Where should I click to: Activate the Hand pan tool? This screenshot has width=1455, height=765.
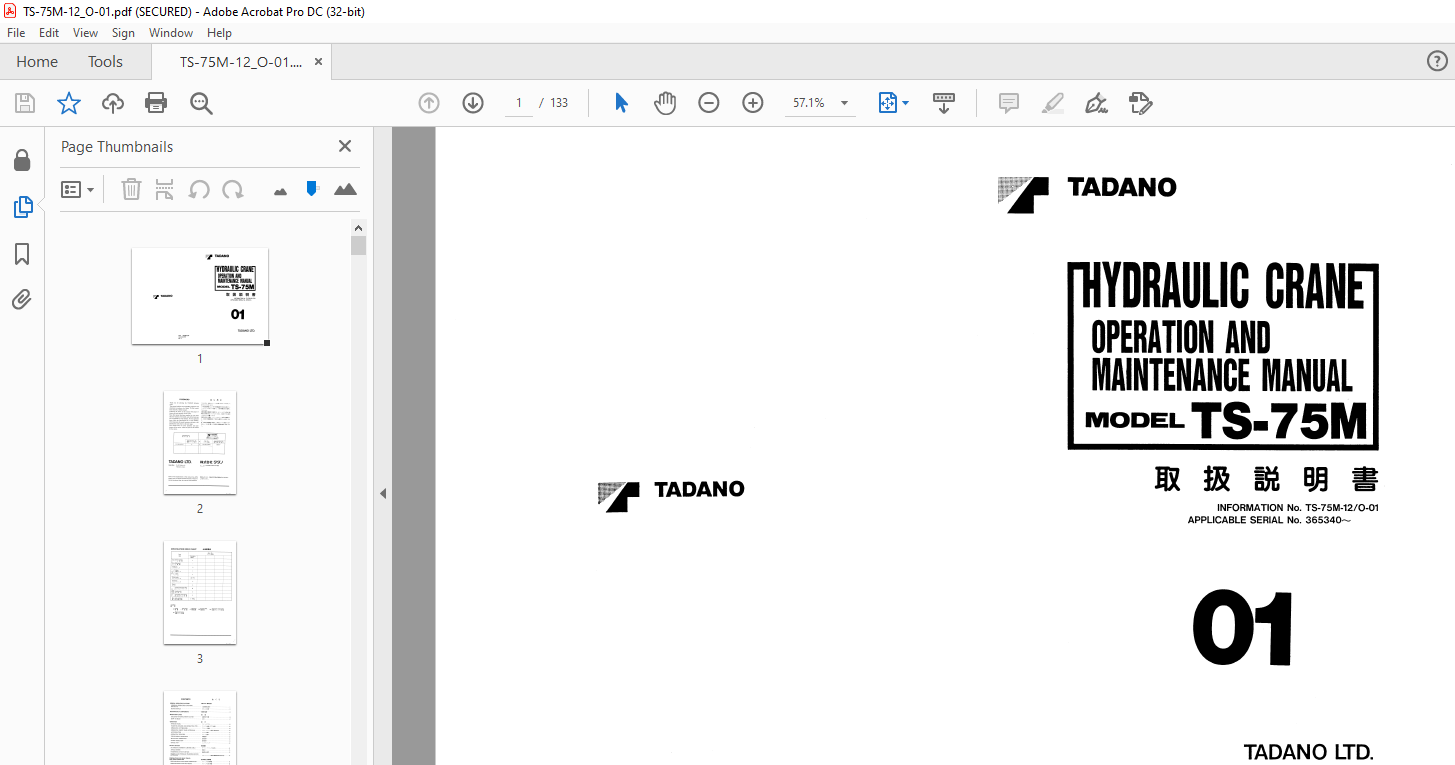(665, 103)
